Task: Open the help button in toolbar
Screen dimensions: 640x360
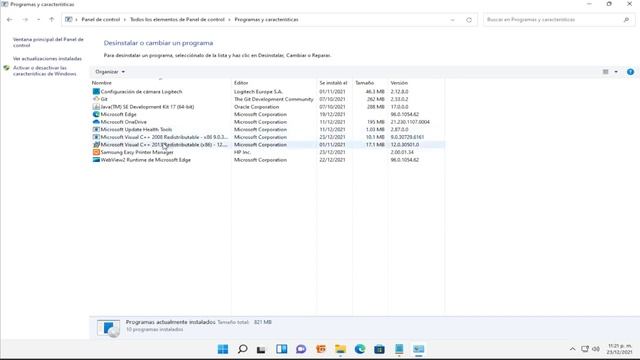Action: coord(630,72)
